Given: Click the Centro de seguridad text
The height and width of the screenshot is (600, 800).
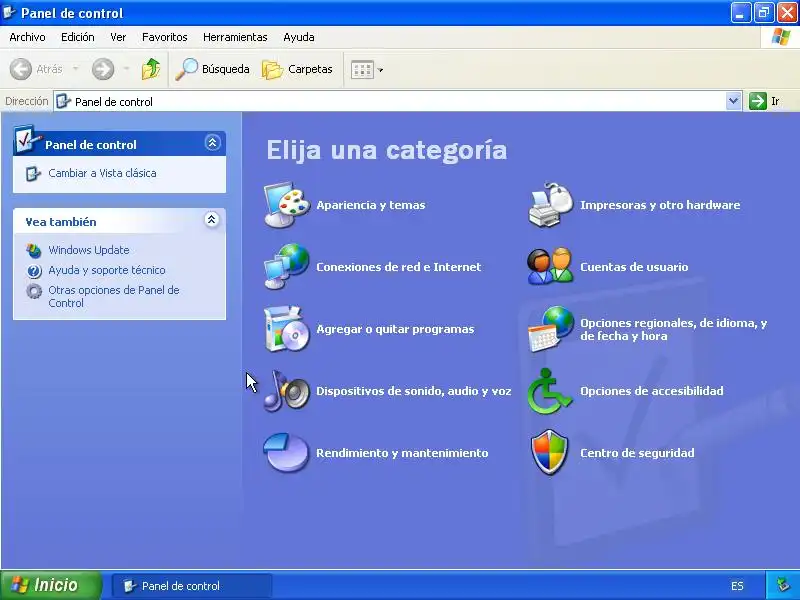Looking at the screenshot, I should [637, 453].
